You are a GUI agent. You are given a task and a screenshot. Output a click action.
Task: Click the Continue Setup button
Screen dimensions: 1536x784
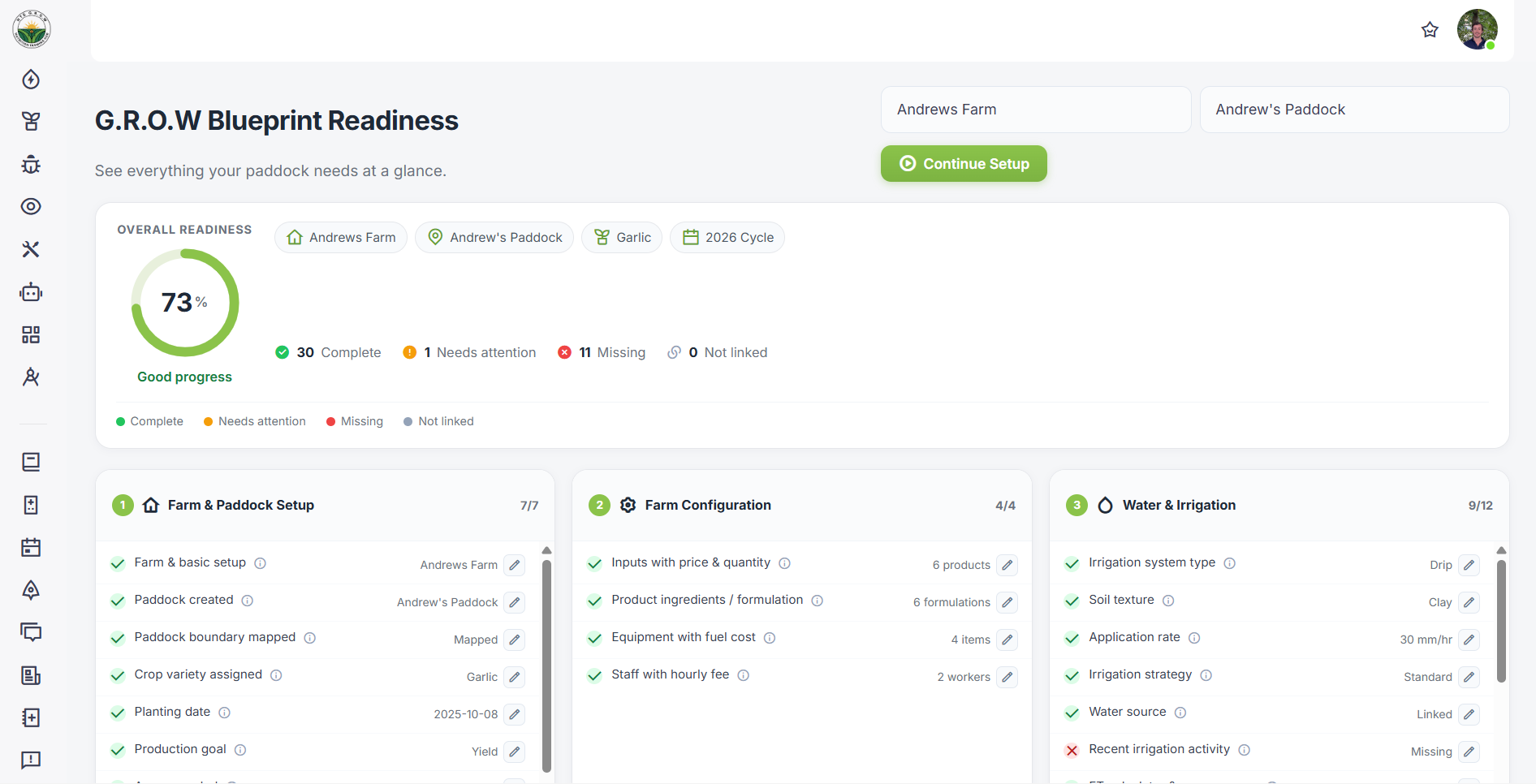pyautogui.click(x=964, y=164)
